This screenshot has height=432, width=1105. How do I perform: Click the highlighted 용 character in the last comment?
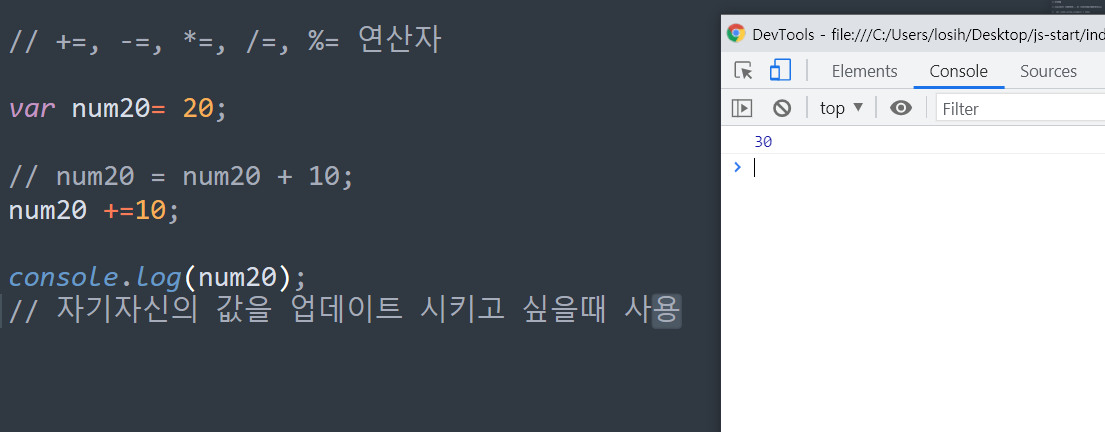[x=667, y=310]
